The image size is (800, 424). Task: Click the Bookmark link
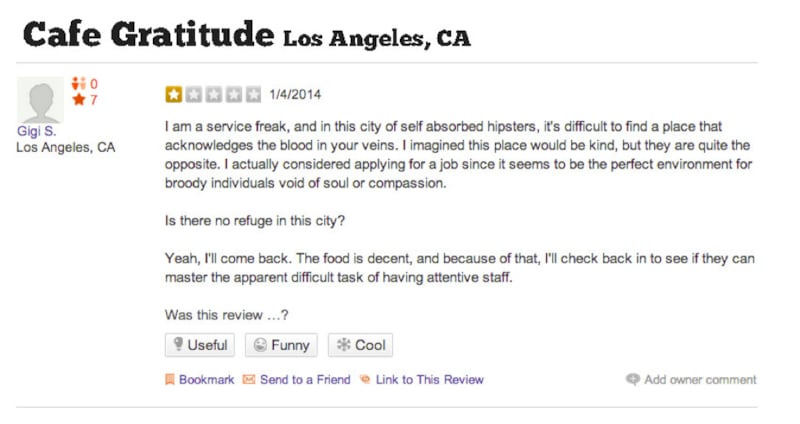(x=206, y=380)
